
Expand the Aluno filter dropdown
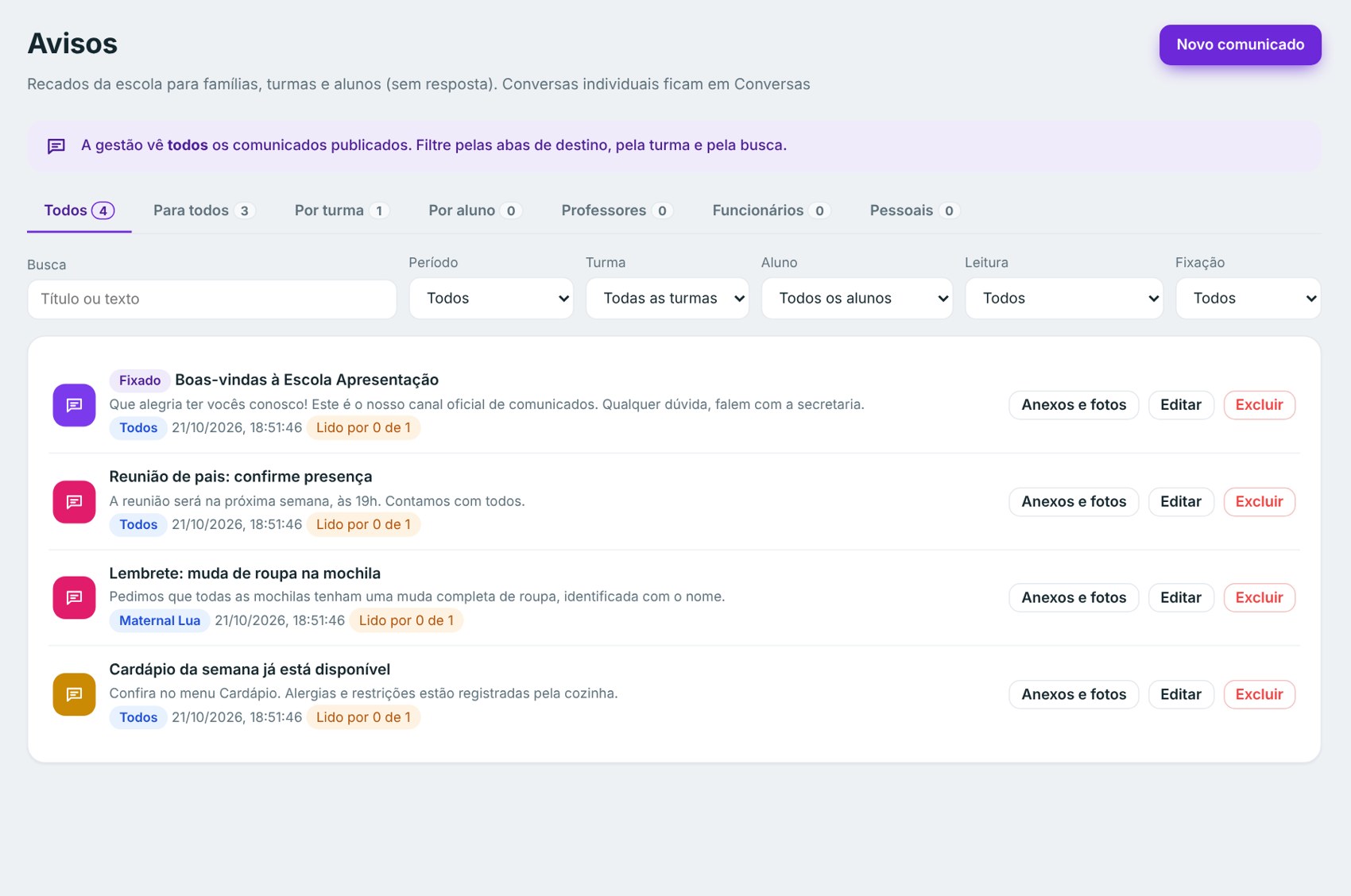tap(857, 299)
